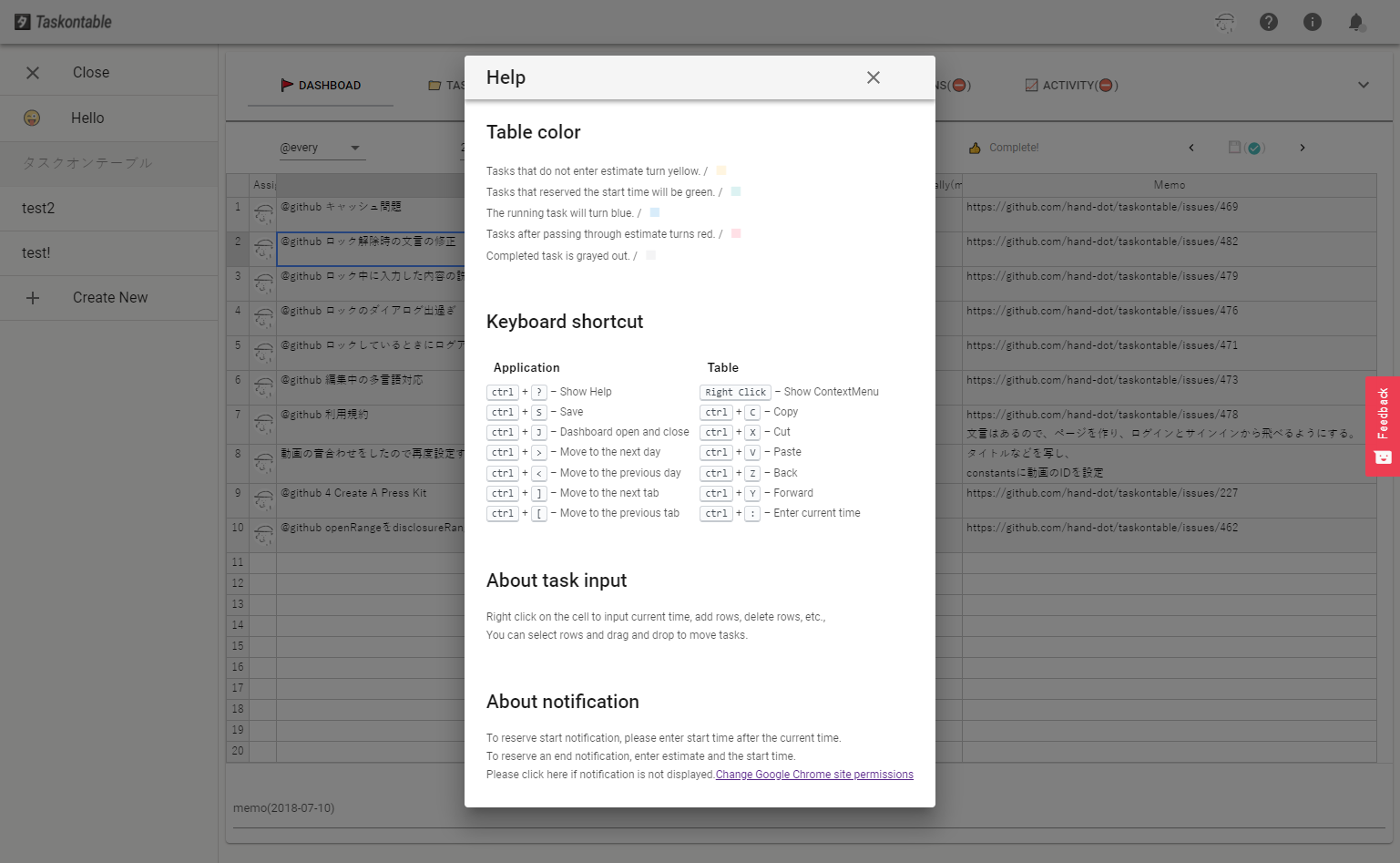Click assignee avatar in row 5
The width and height of the screenshot is (1400, 863).
coord(263,353)
